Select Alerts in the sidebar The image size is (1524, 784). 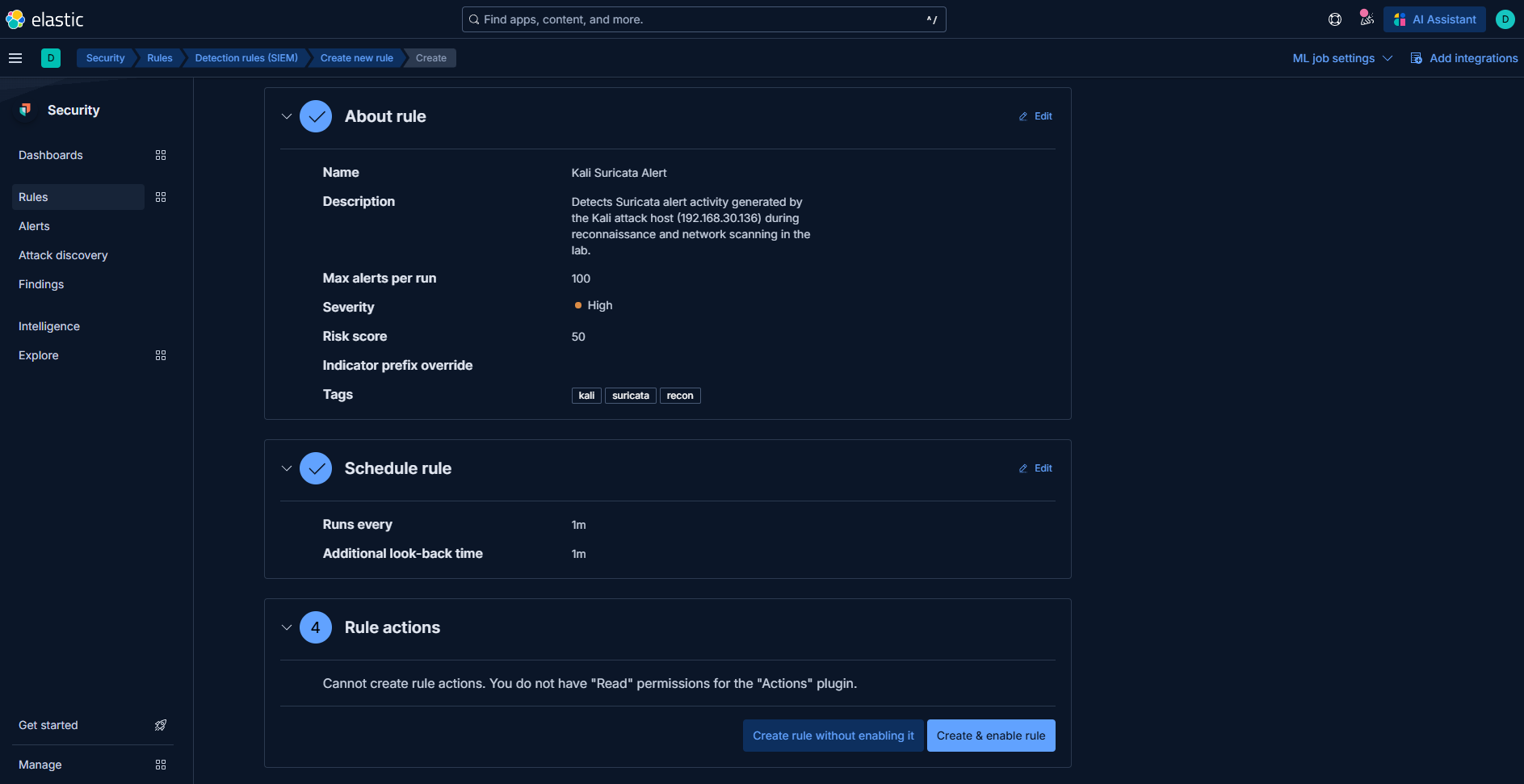[34, 226]
